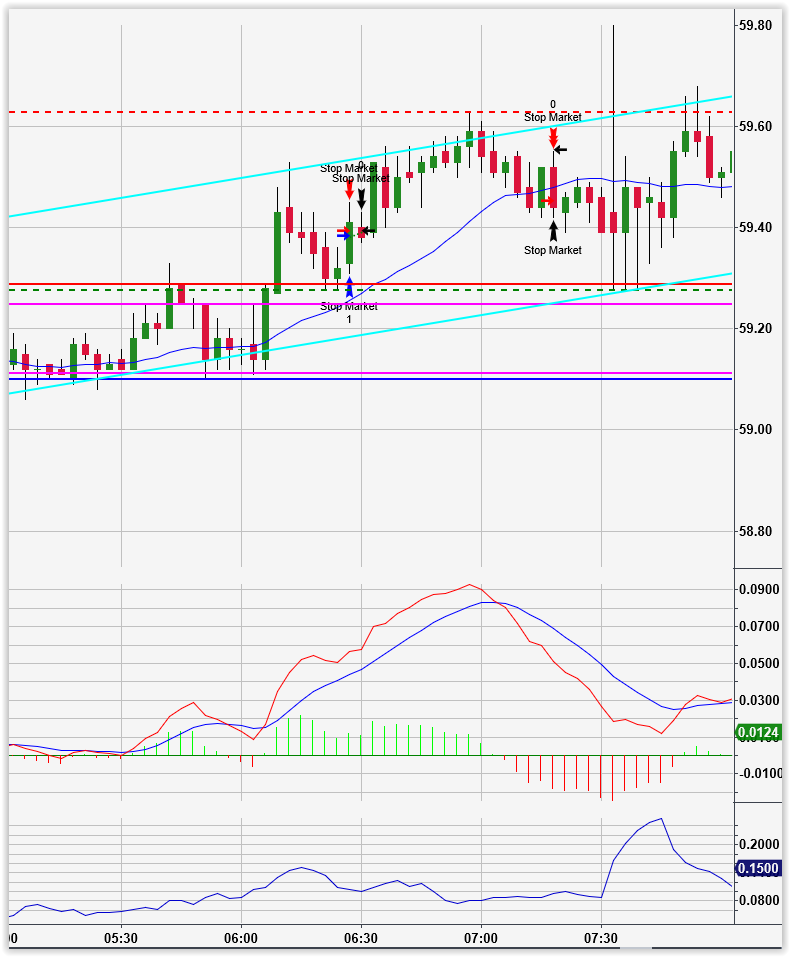Click the 59.40 price axis label

(755, 228)
